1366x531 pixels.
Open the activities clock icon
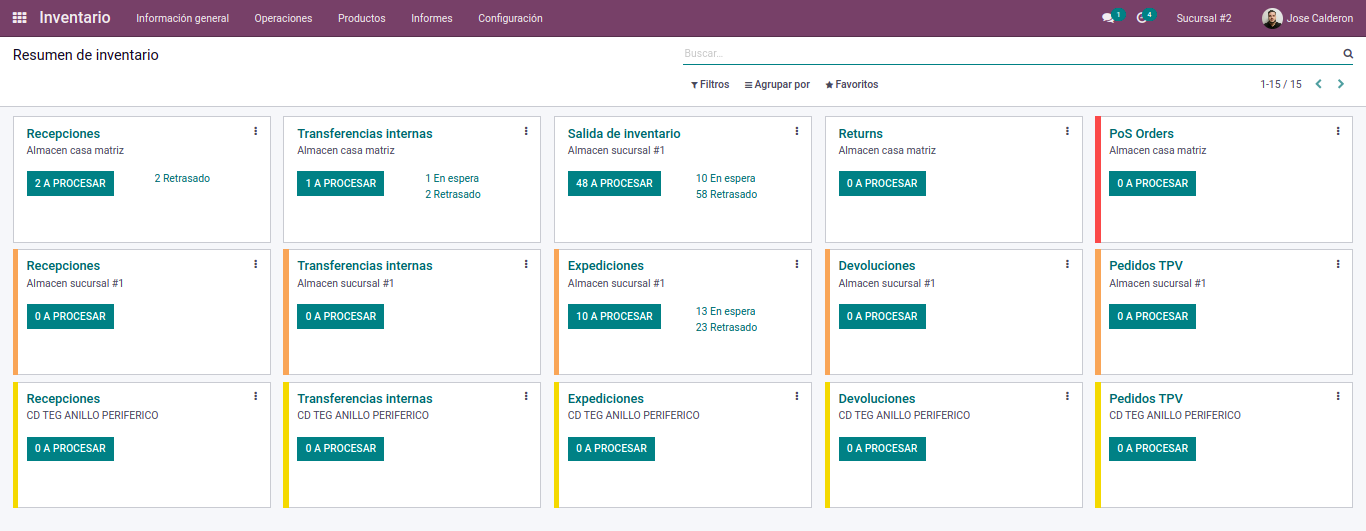pyautogui.click(x=1142, y=18)
